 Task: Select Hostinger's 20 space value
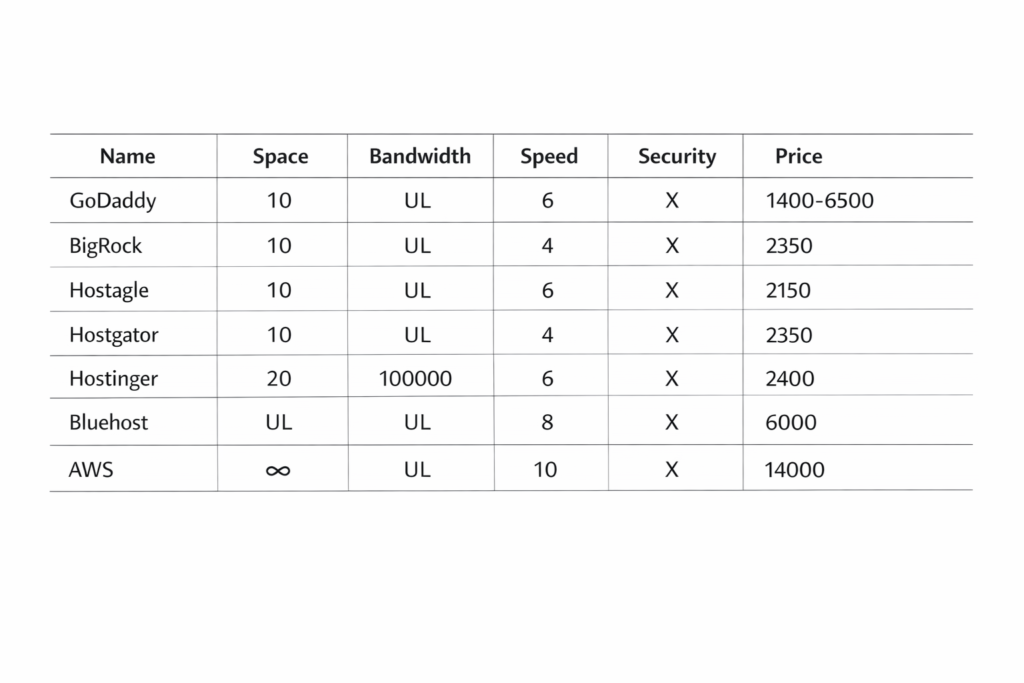click(x=279, y=379)
